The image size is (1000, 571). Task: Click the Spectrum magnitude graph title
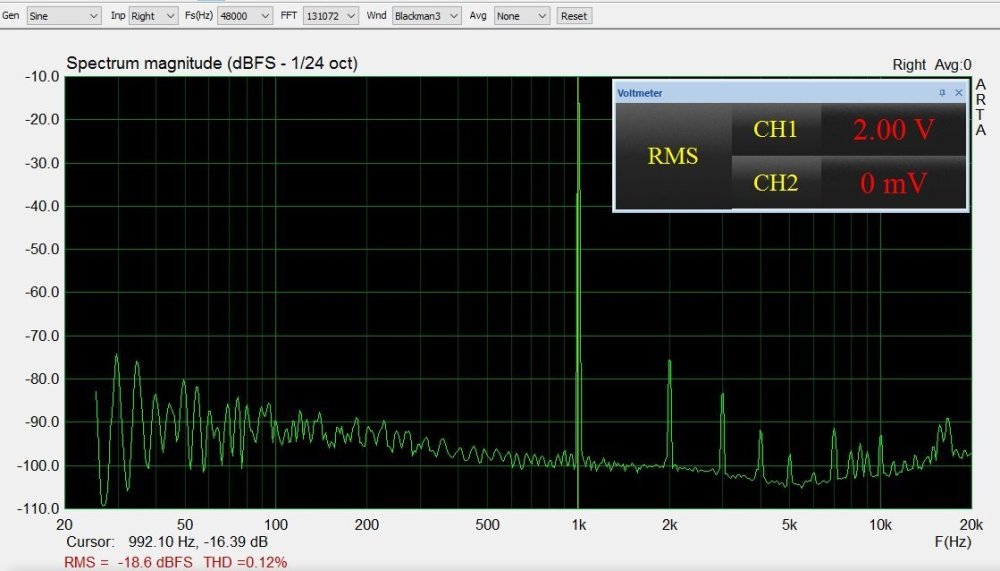pos(212,64)
